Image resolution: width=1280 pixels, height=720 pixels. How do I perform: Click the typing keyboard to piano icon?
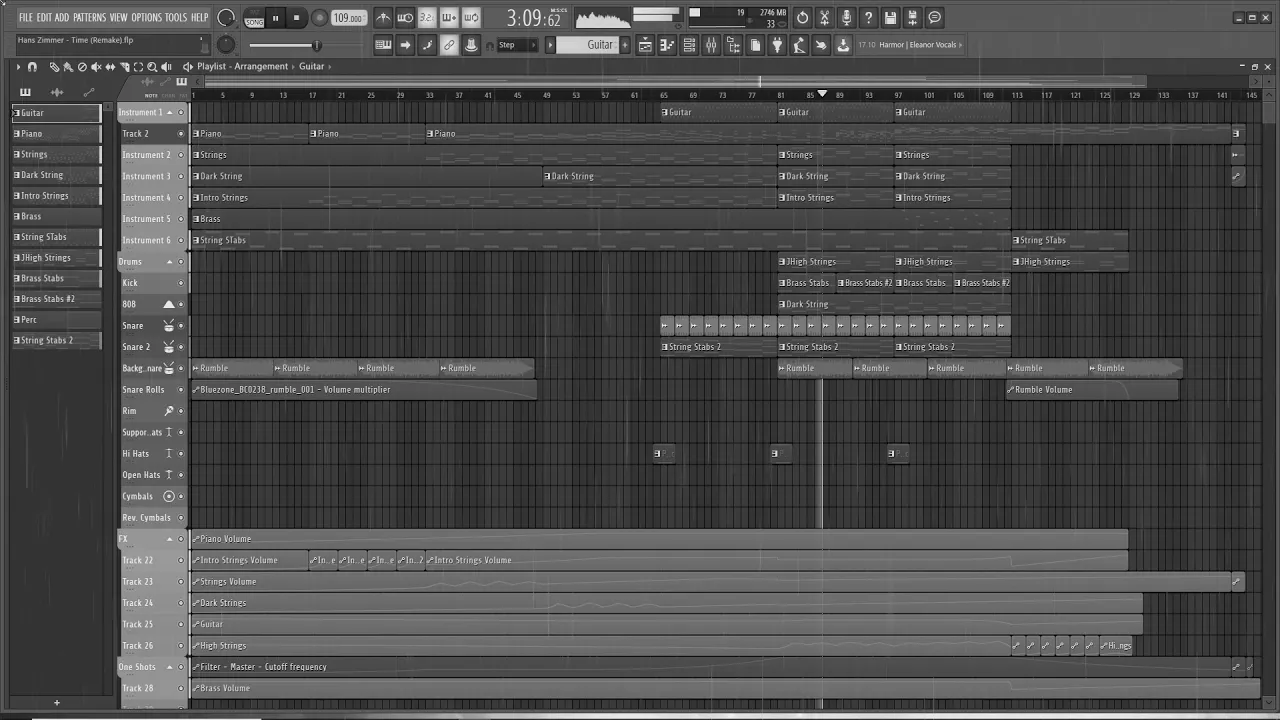tap(383, 45)
